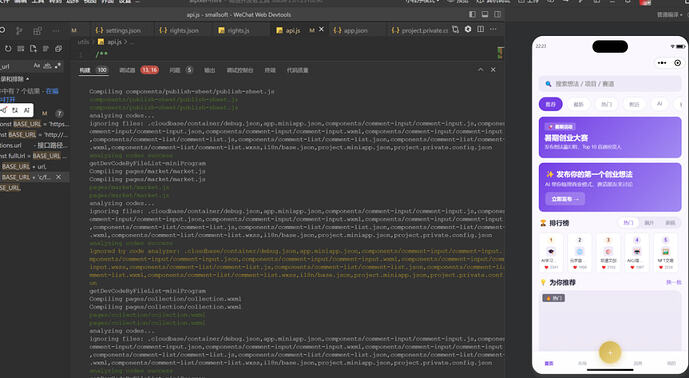Open the output panel tab
This screenshot has height=378, width=689.
(210, 70)
